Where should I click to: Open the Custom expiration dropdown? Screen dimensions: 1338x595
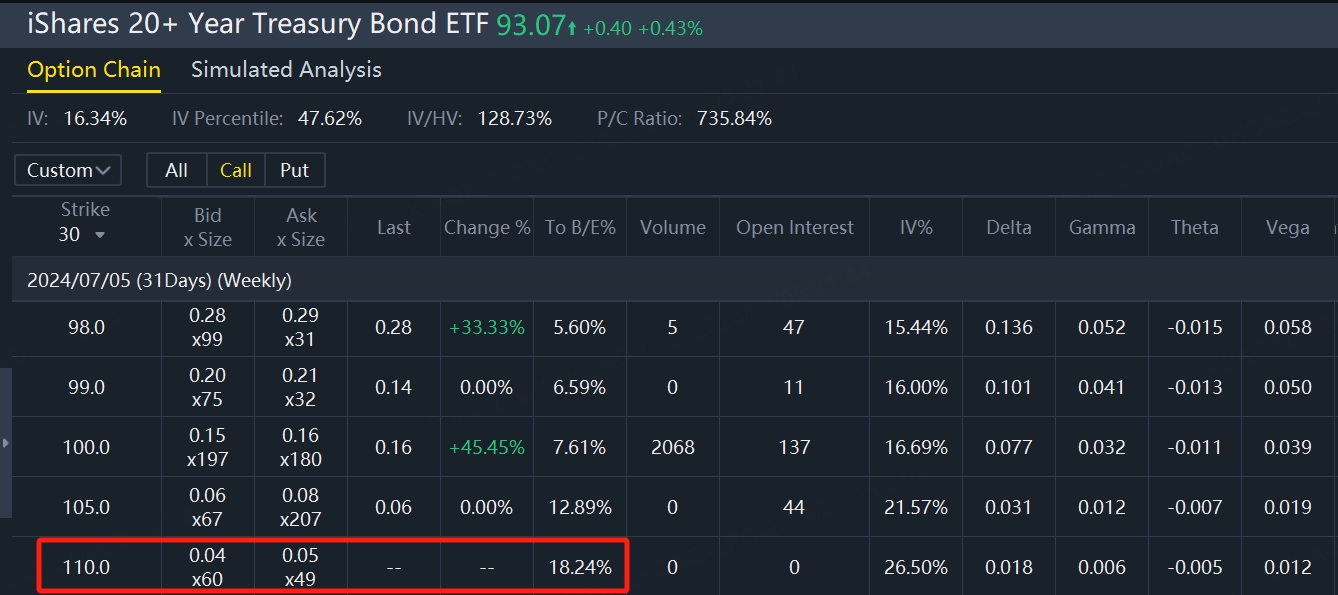[68, 170]
